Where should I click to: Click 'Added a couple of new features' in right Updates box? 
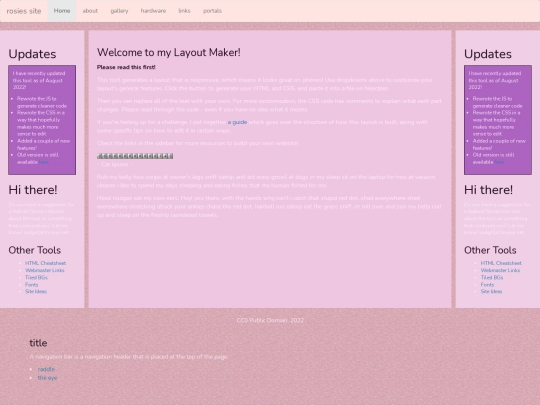[499, 144]
